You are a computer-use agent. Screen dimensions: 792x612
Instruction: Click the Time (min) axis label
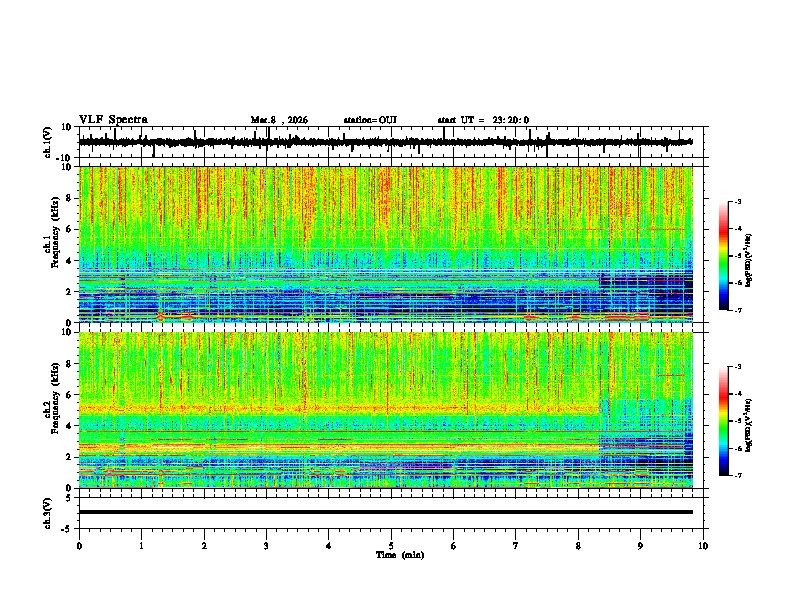400,555
